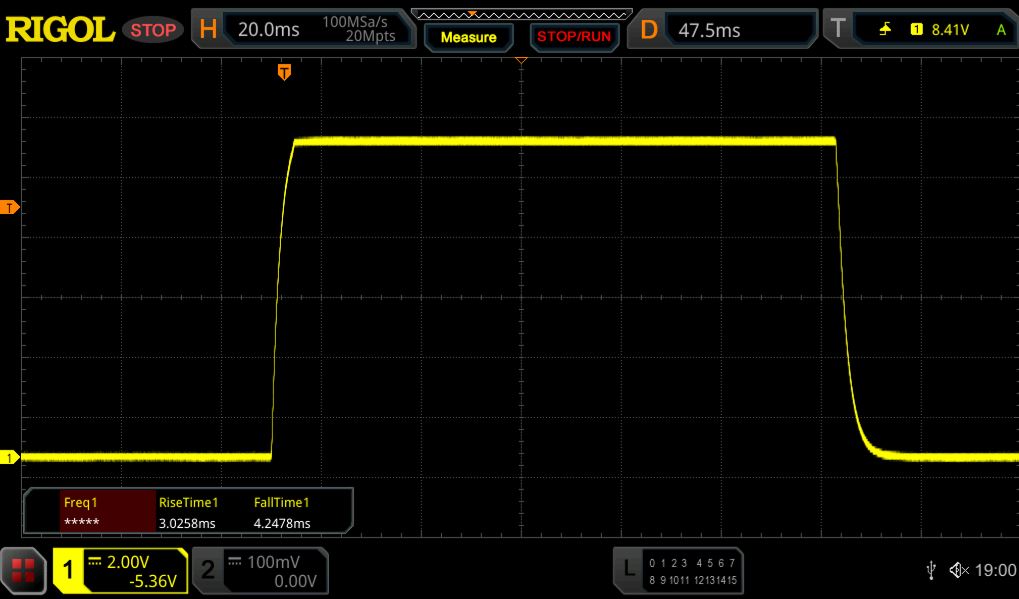Click the STOP acquisition status badge

[x=153, y=30]
